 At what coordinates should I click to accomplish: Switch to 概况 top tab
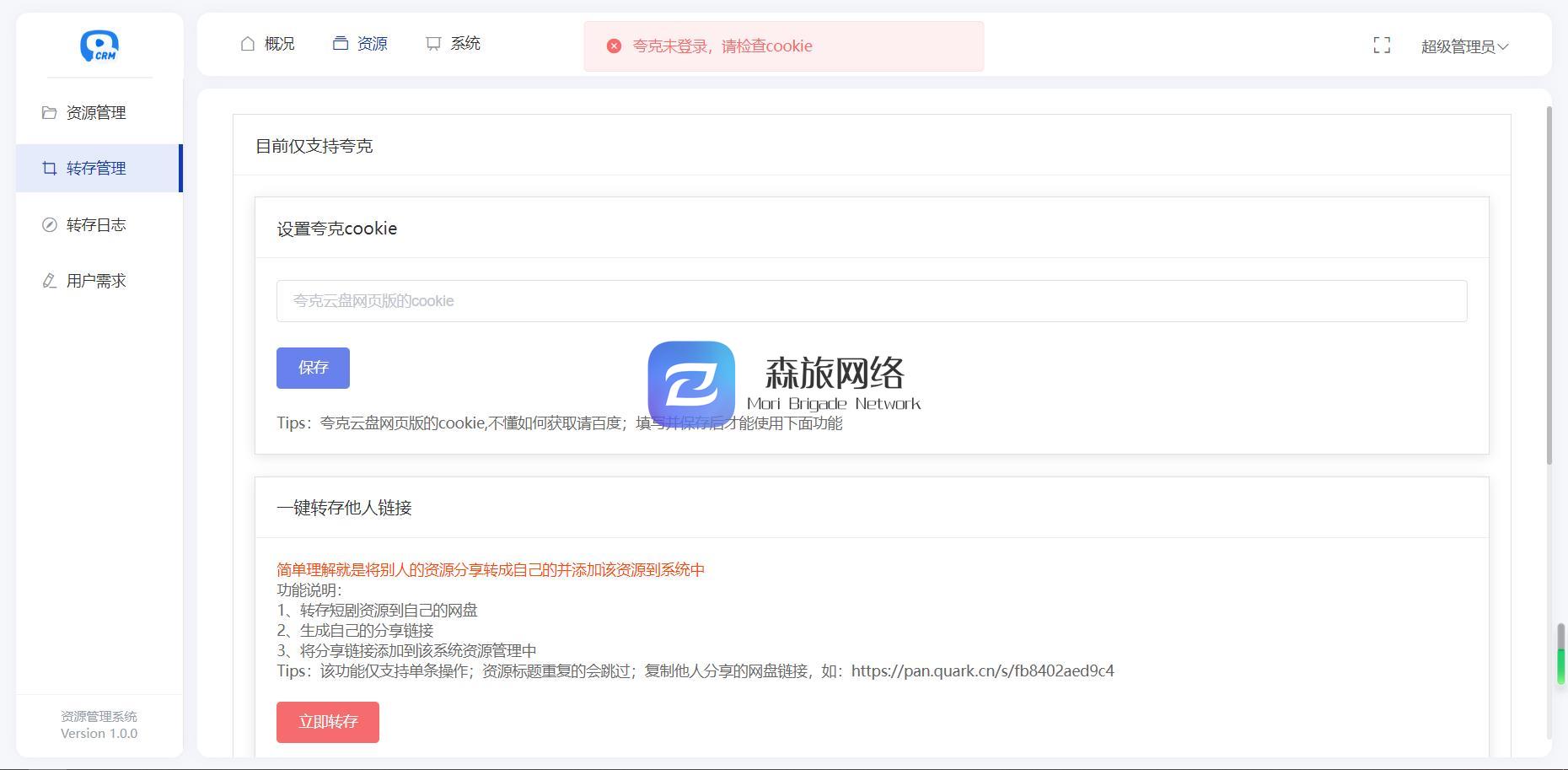267,44
